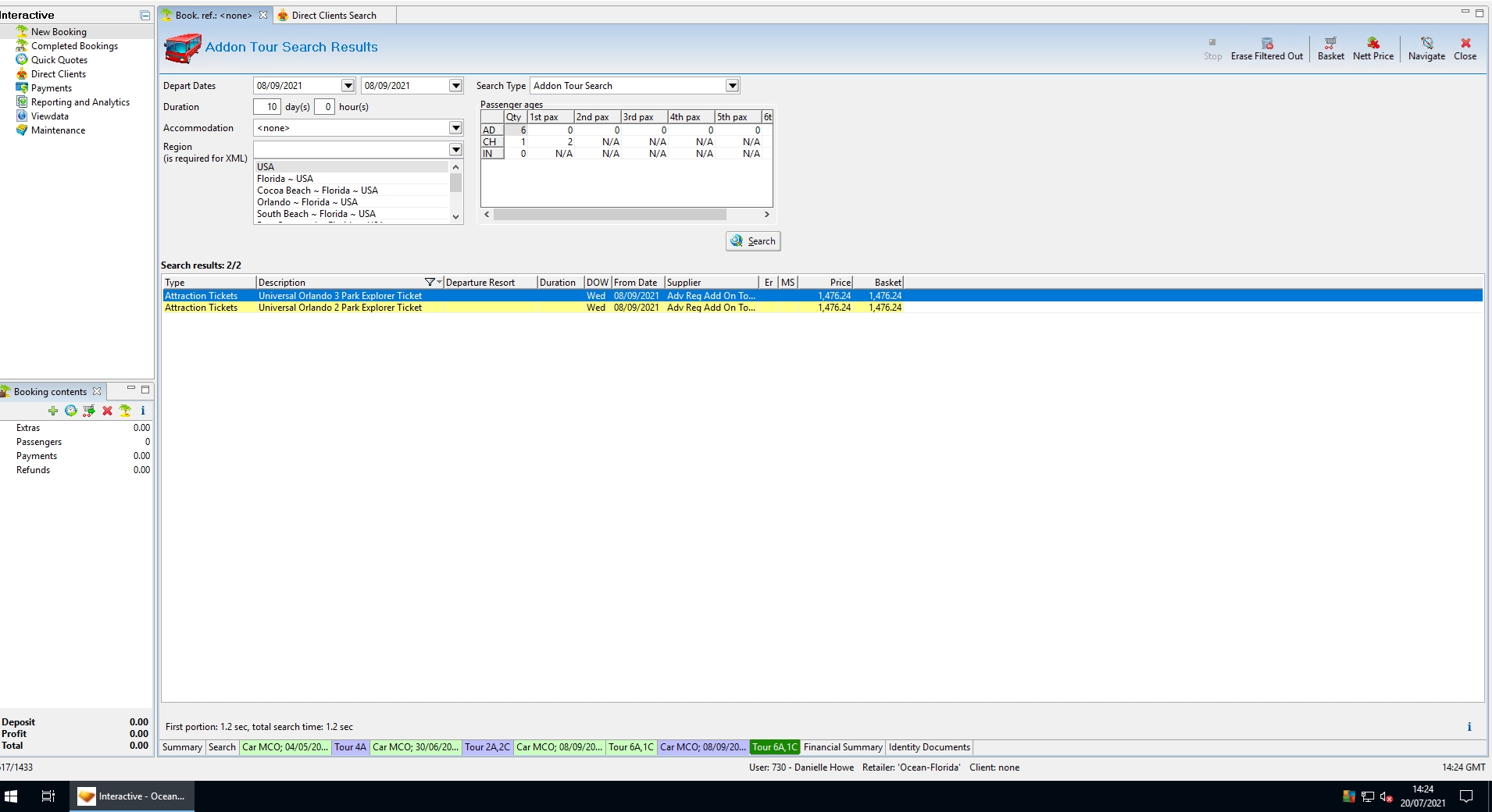Click the region list scroll down arrow
Screen dimensions: 1492x812
click(456, 217)
